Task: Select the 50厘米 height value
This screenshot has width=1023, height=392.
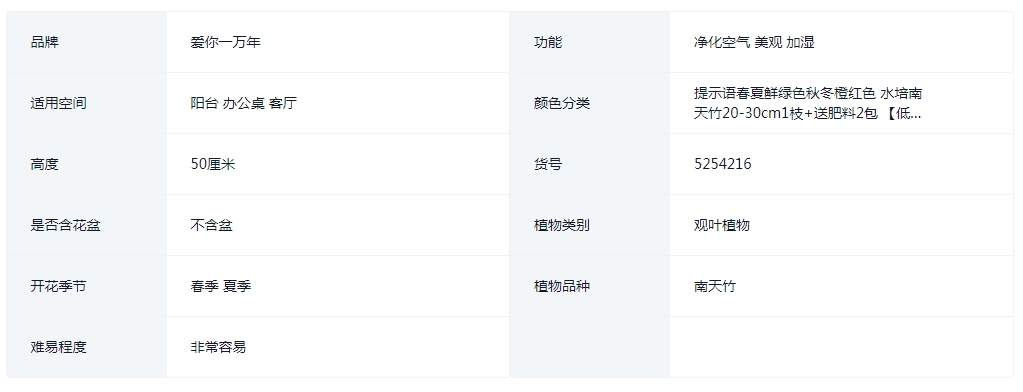Action: [213, 164]
